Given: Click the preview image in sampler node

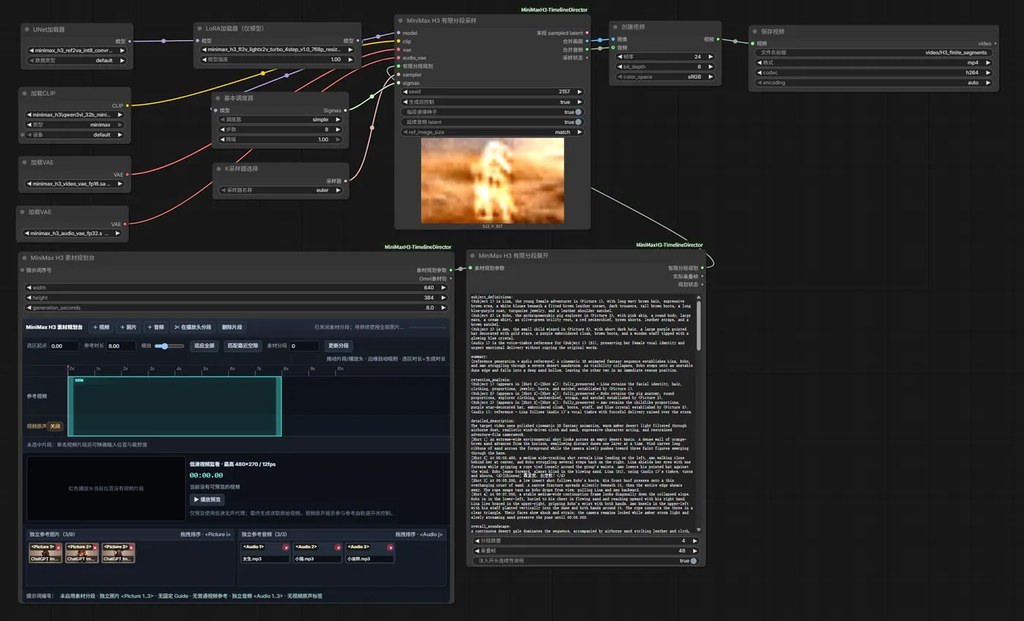Looking at the screenshot, I should pos(492,180).
